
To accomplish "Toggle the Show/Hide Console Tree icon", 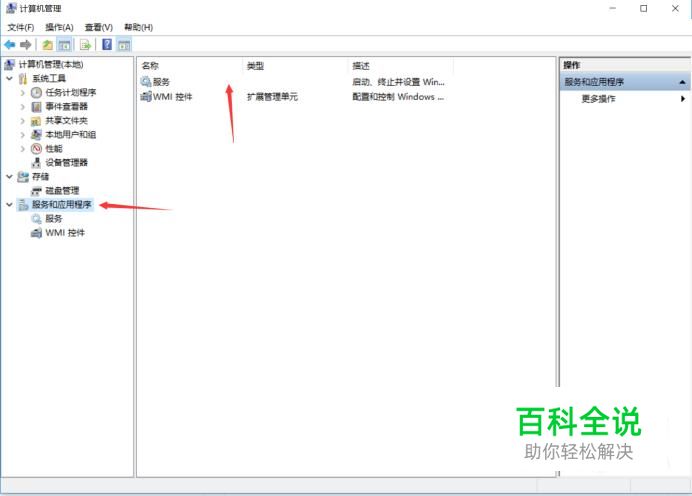I will point(64,45).
